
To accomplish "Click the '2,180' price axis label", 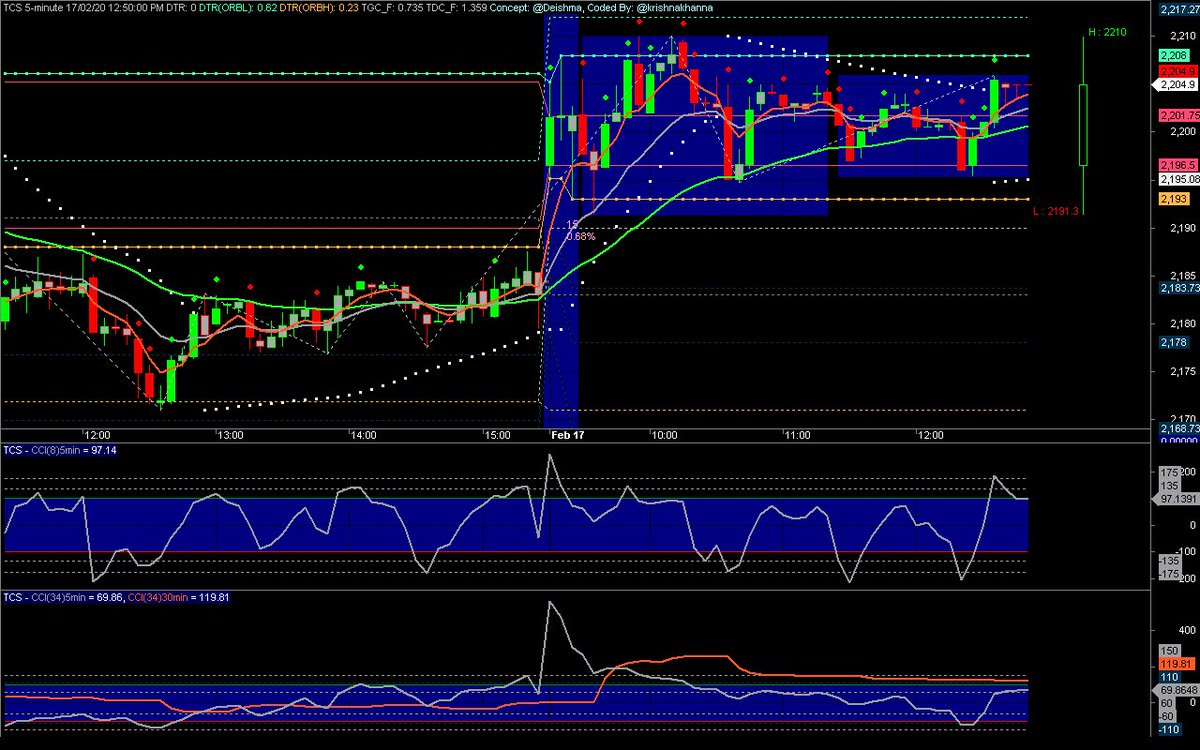I will click(1182, 324).
